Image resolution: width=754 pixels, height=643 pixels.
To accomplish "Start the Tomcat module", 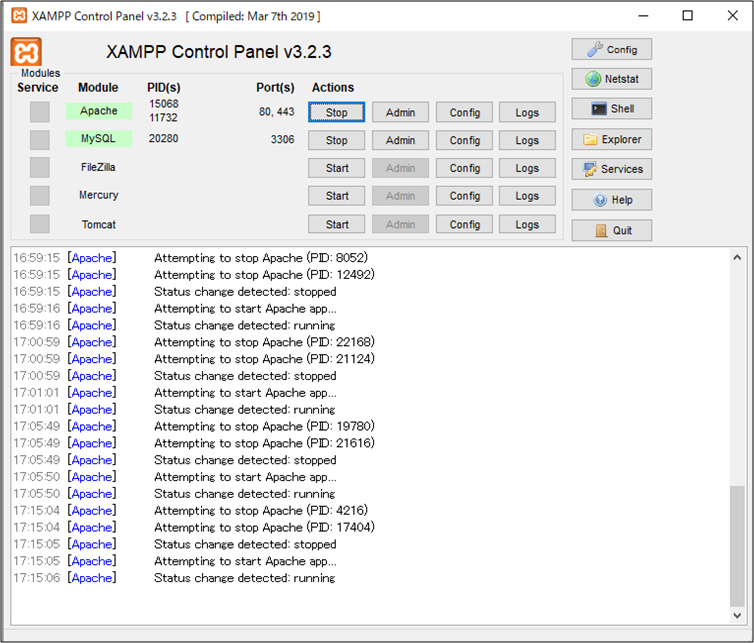I will (x=337, y=224).
